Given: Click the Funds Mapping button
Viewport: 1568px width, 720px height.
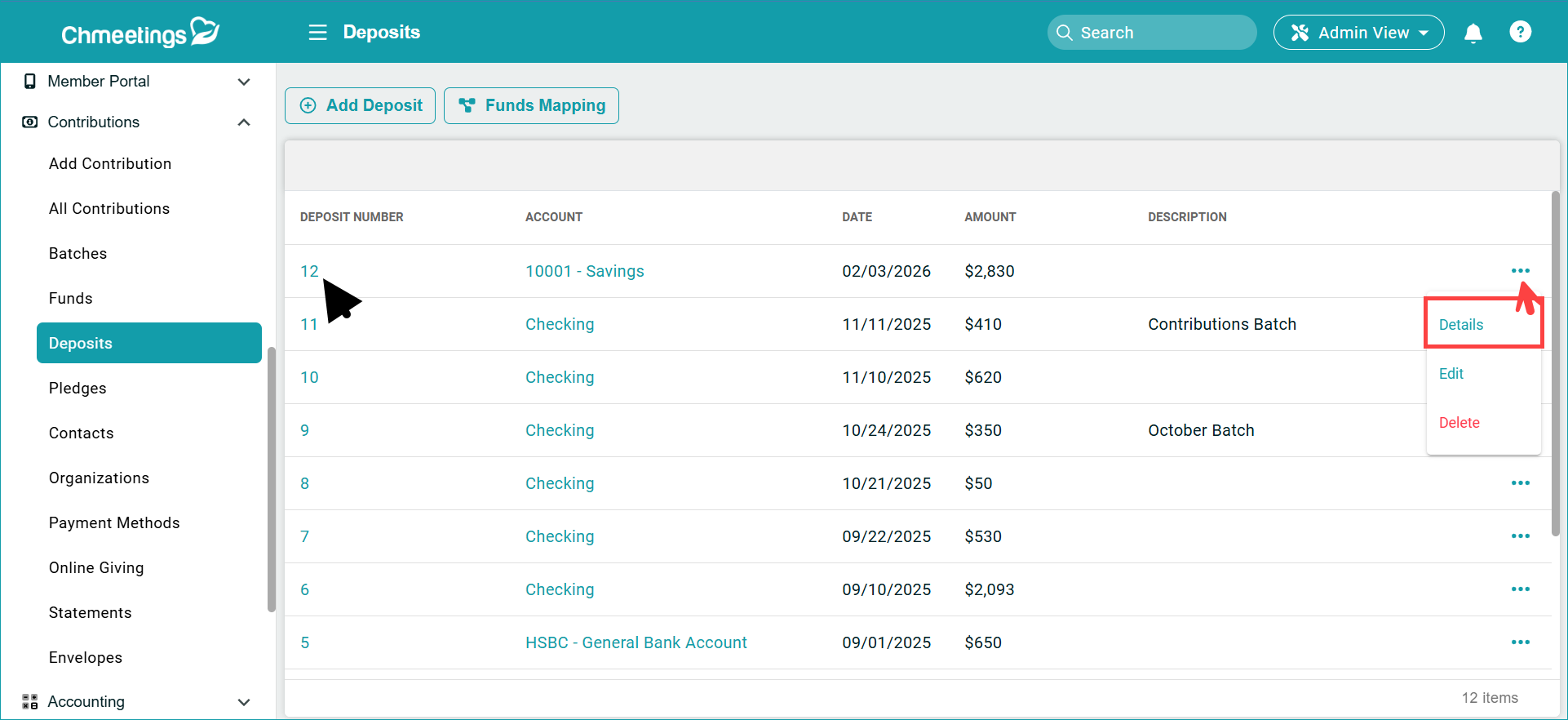Looking at the screenshot, I should [531, 106].
